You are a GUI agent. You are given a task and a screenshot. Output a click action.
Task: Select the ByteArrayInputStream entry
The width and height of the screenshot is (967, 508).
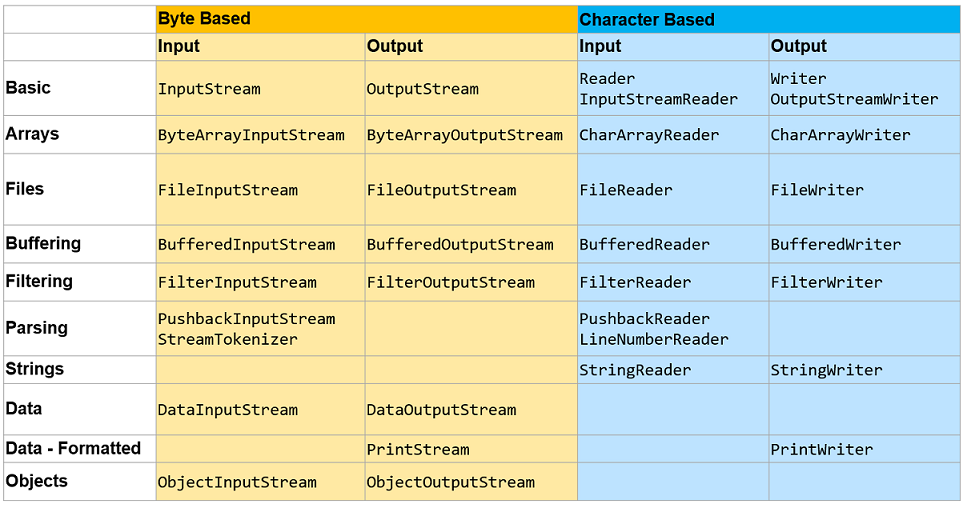tap(251, 135)
